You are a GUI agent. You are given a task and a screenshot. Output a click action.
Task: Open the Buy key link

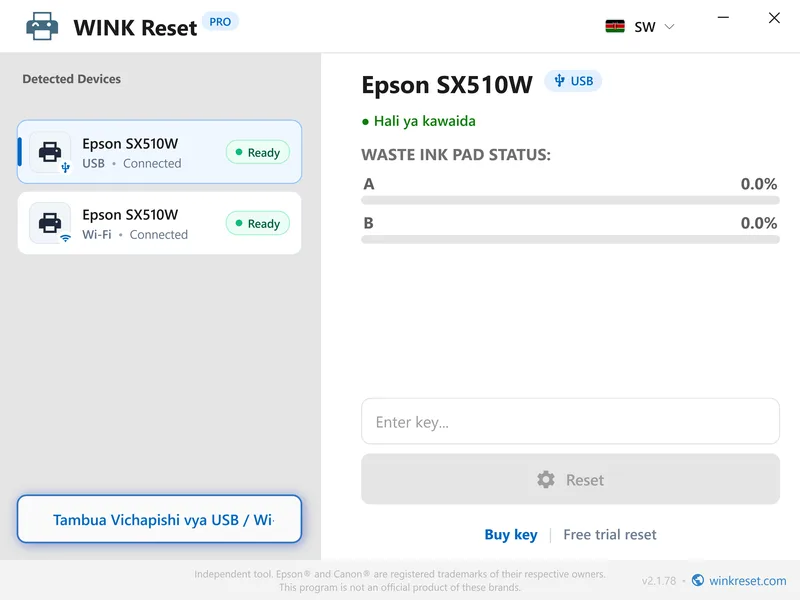pos(511,534)
